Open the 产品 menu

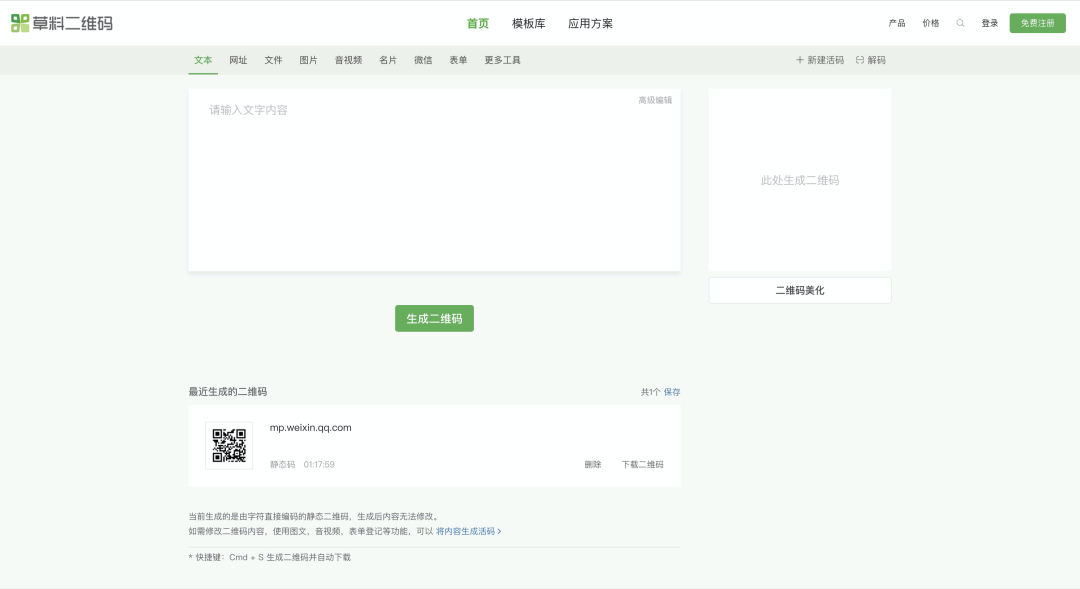click(897, 23)
